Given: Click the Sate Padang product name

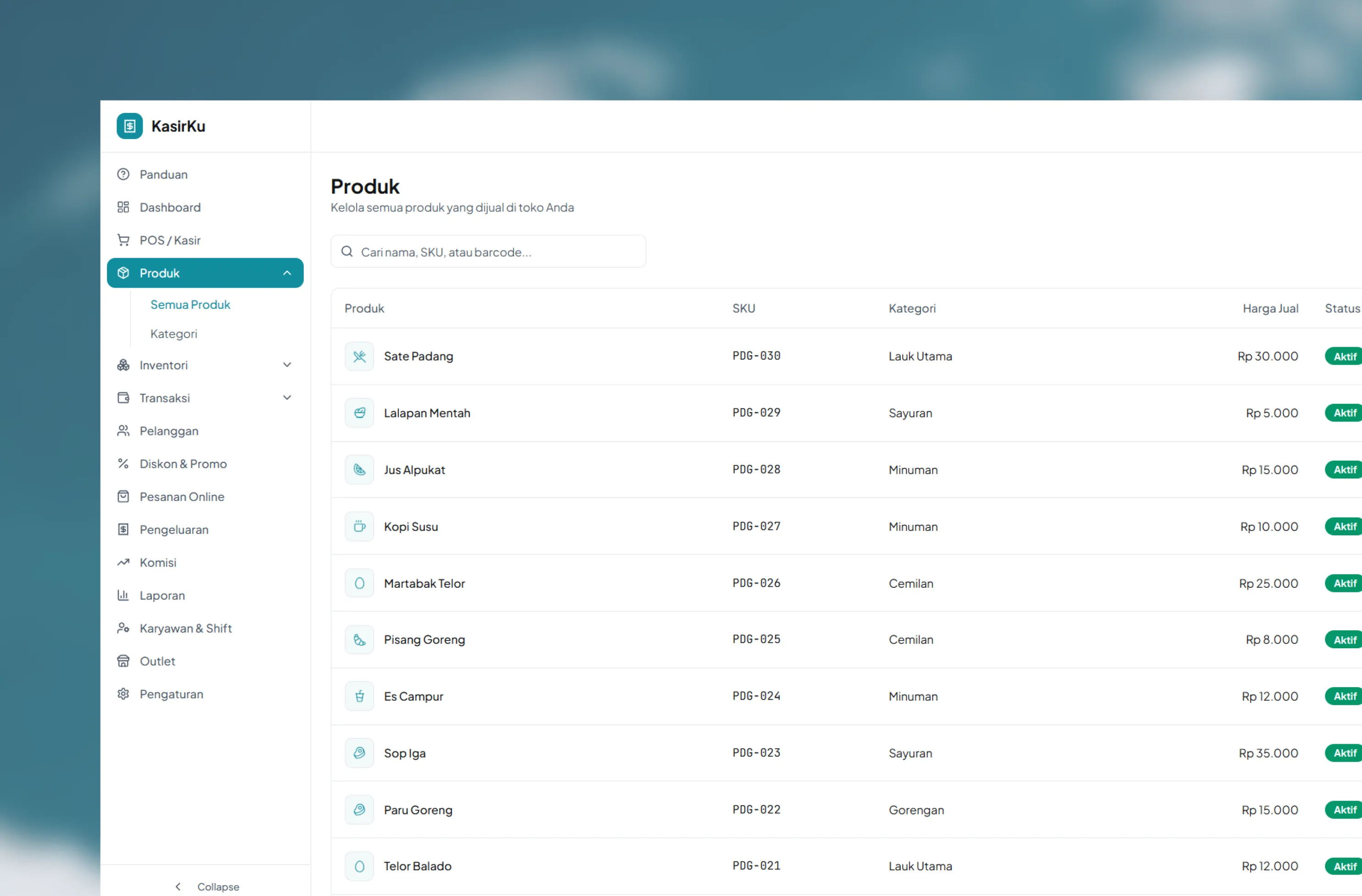Looking at the screenshot, I should [419, 356].
